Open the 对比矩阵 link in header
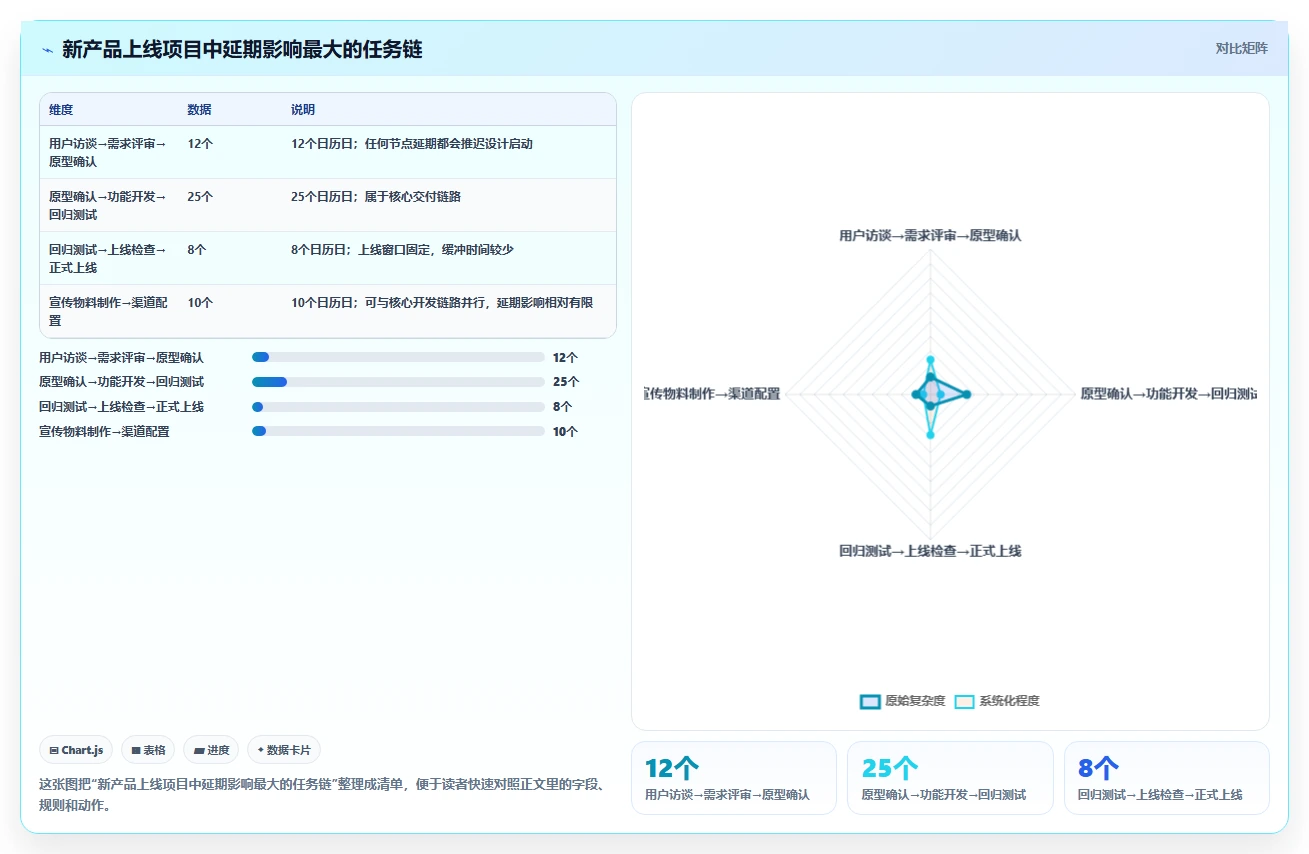Image resolution: width=1309 pixels, height=854 pixels. tap(1241, 48)
